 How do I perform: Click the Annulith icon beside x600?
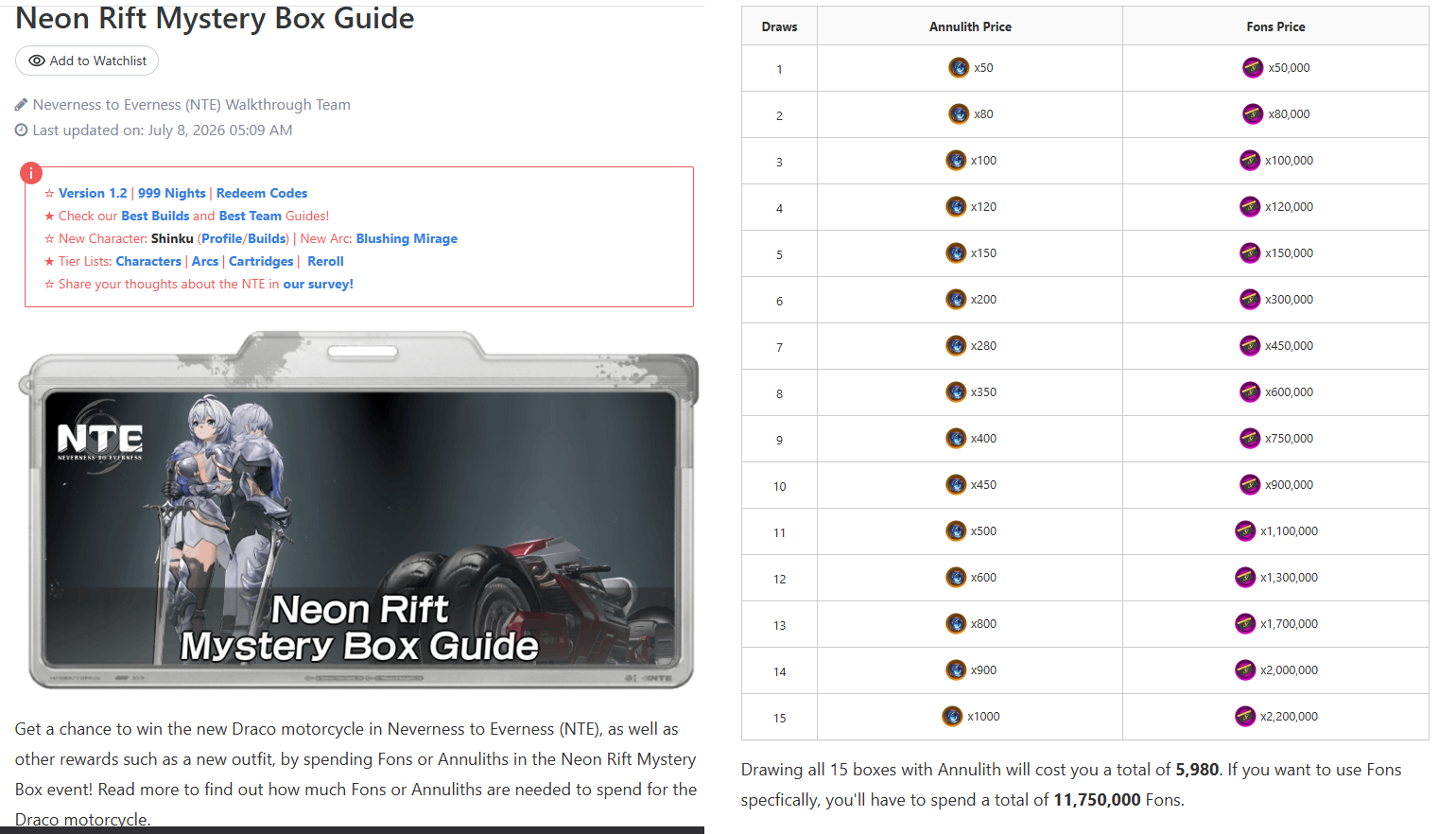956,577
